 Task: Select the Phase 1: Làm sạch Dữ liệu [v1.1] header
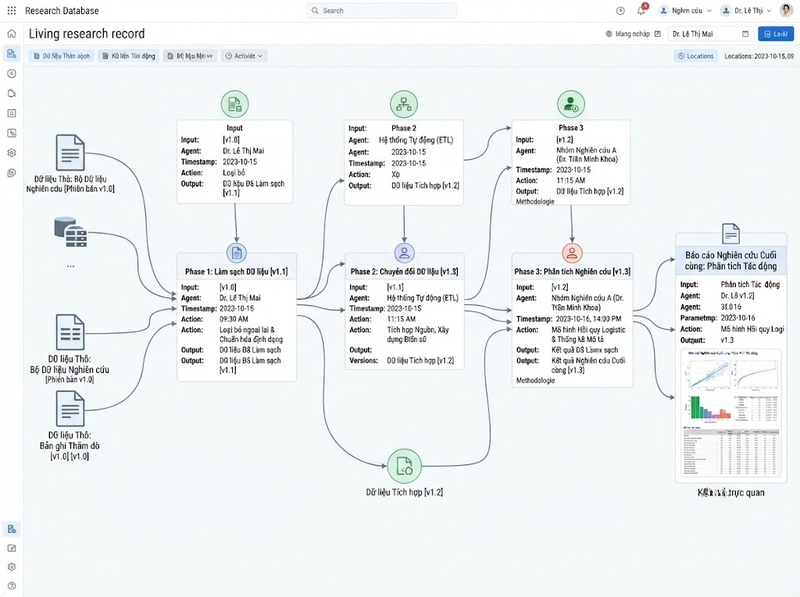click(236, 272)
